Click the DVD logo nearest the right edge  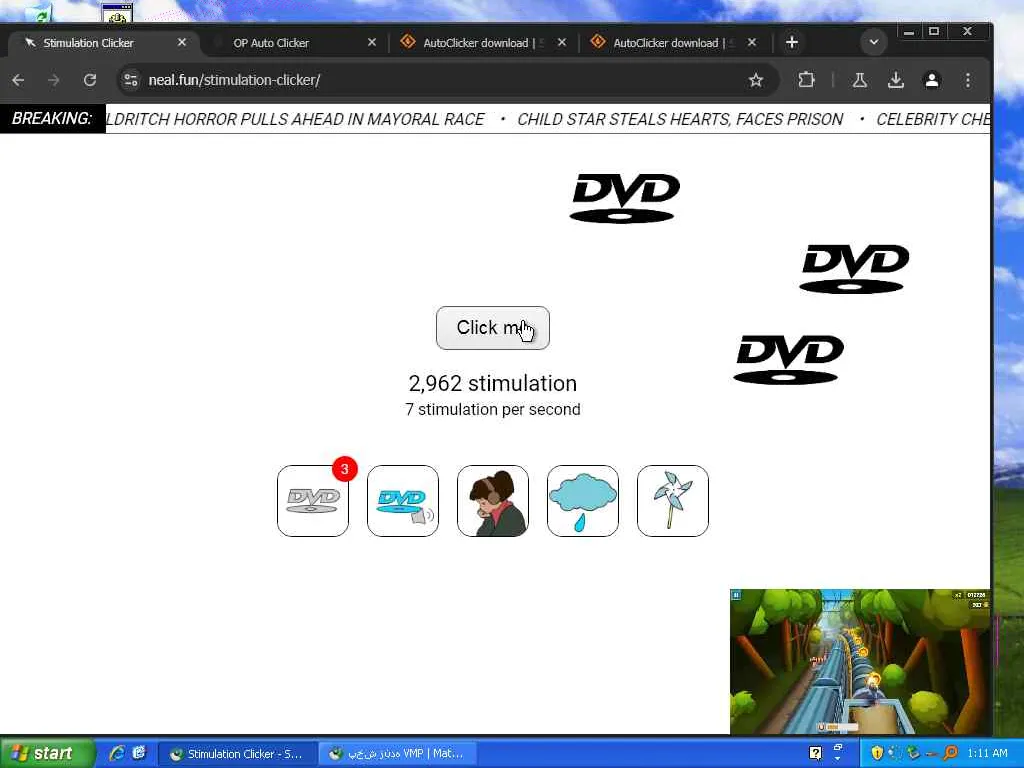click(854, 269)
